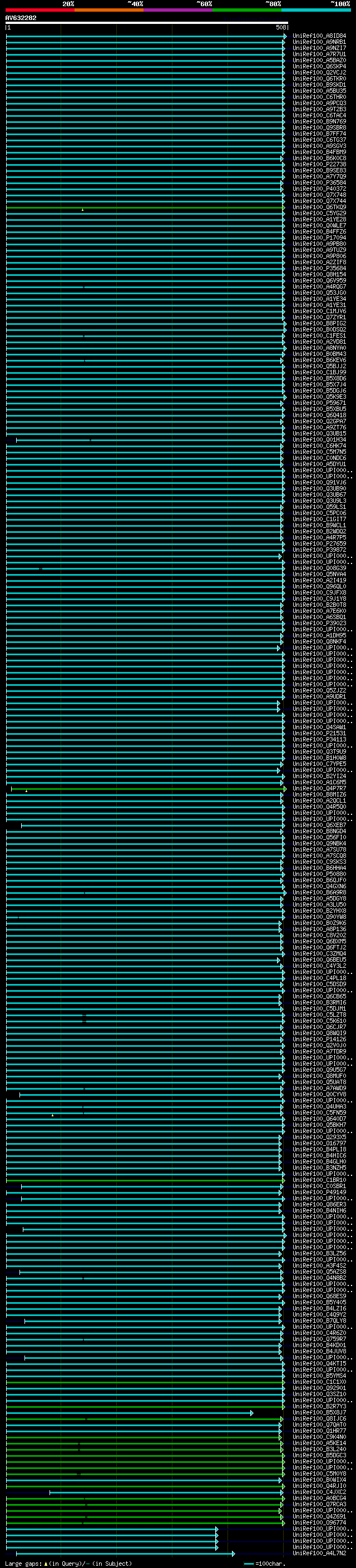
Task: Open hit UniRef100_O16797
Action: pos(319,1143)
